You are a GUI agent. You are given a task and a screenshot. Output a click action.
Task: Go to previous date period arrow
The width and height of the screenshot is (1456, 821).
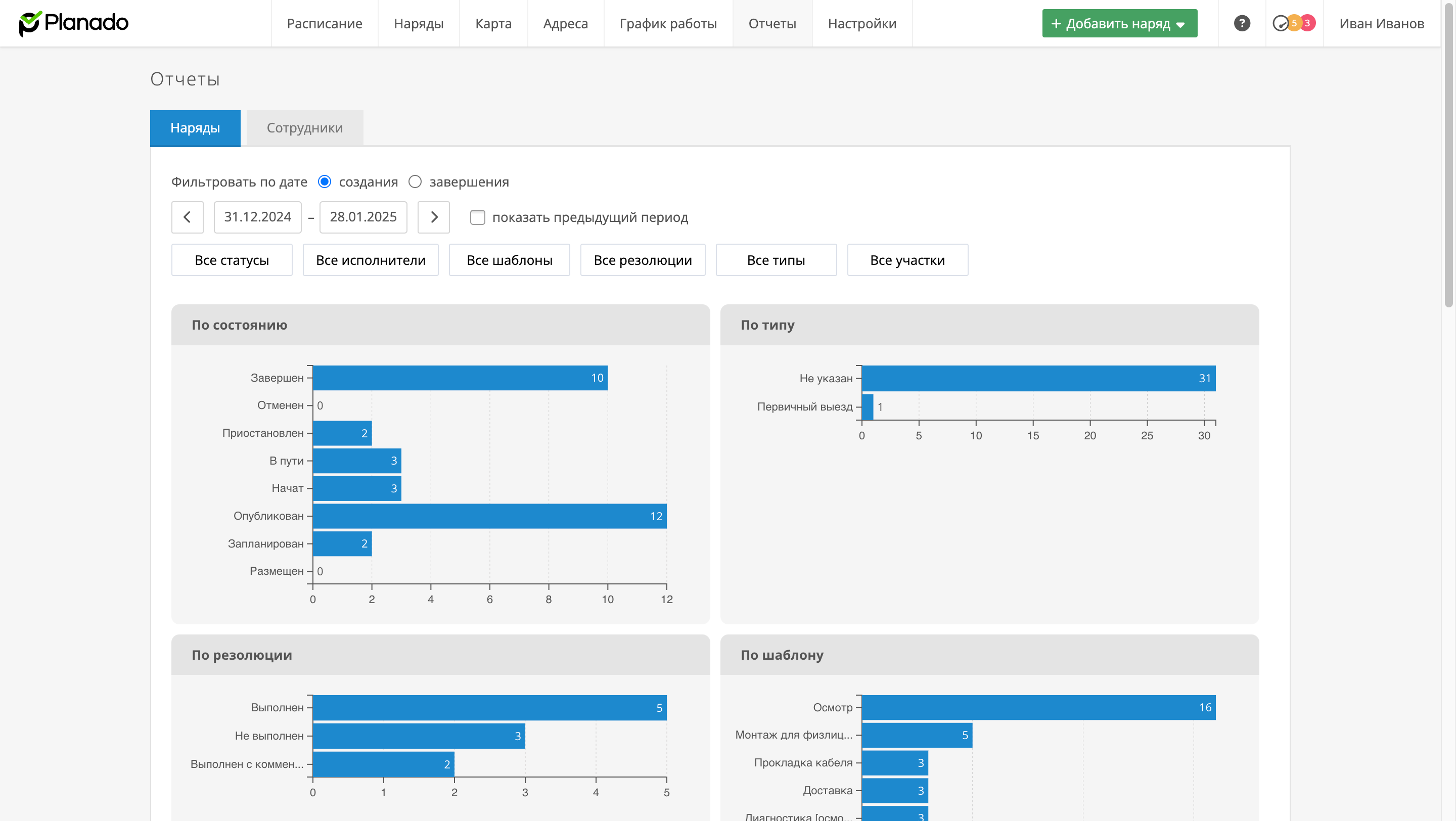[187, 217]
